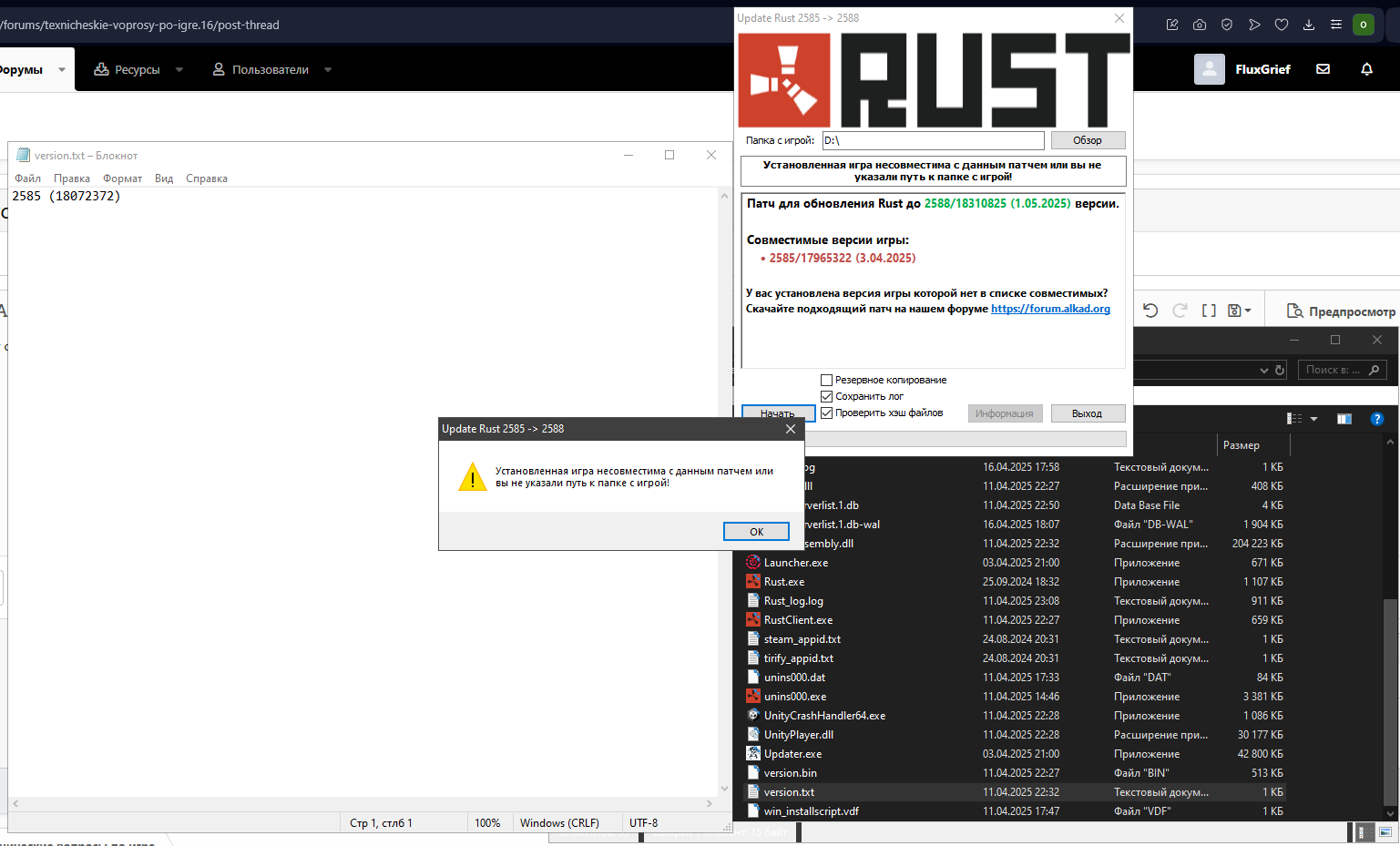The width and height of the screenshot is (1400, 846).
Task: Select the steam_appid.txt file
Action: click(x=802, y=639)
